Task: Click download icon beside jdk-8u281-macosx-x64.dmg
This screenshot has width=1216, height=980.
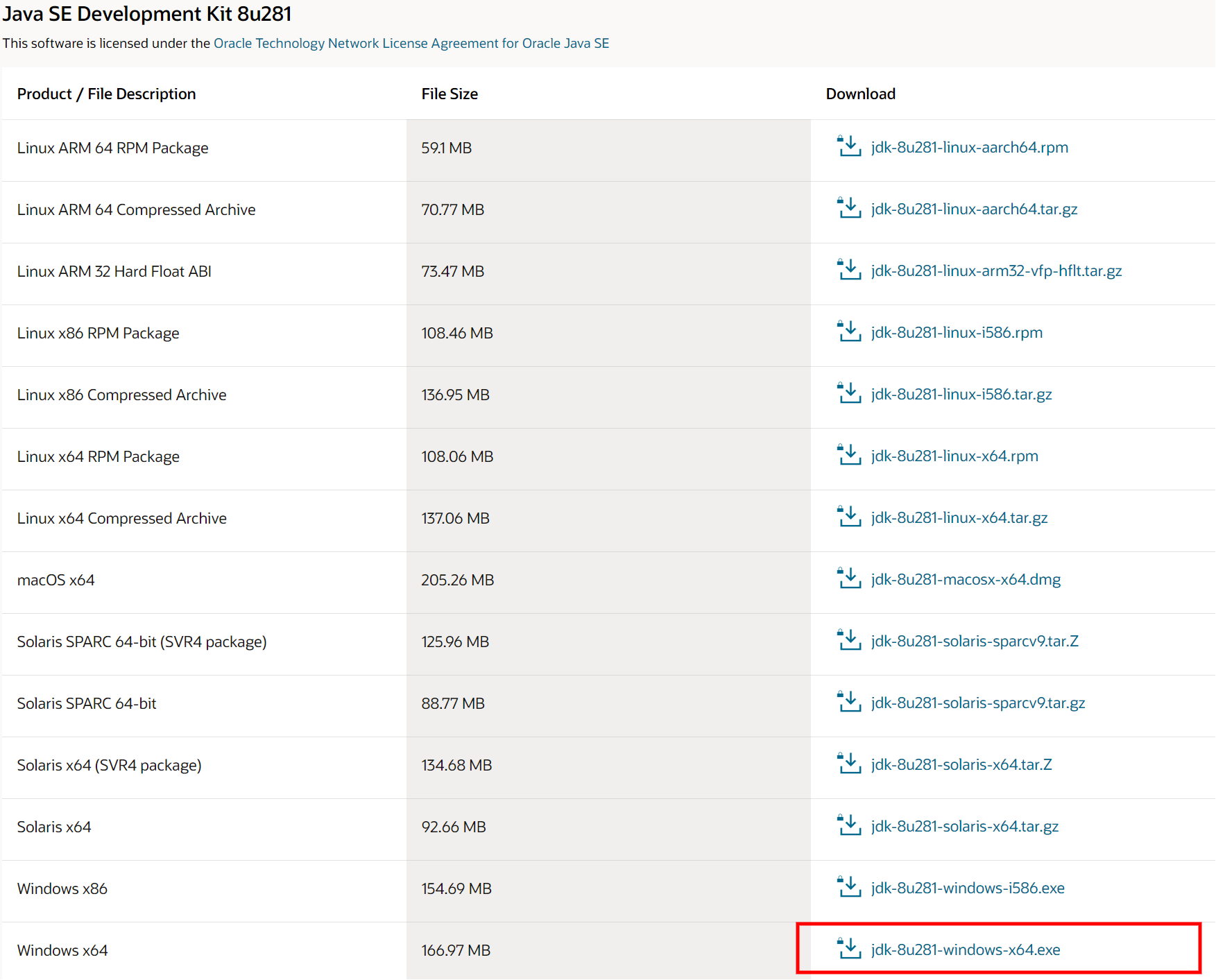Action: tap(849, 578)
